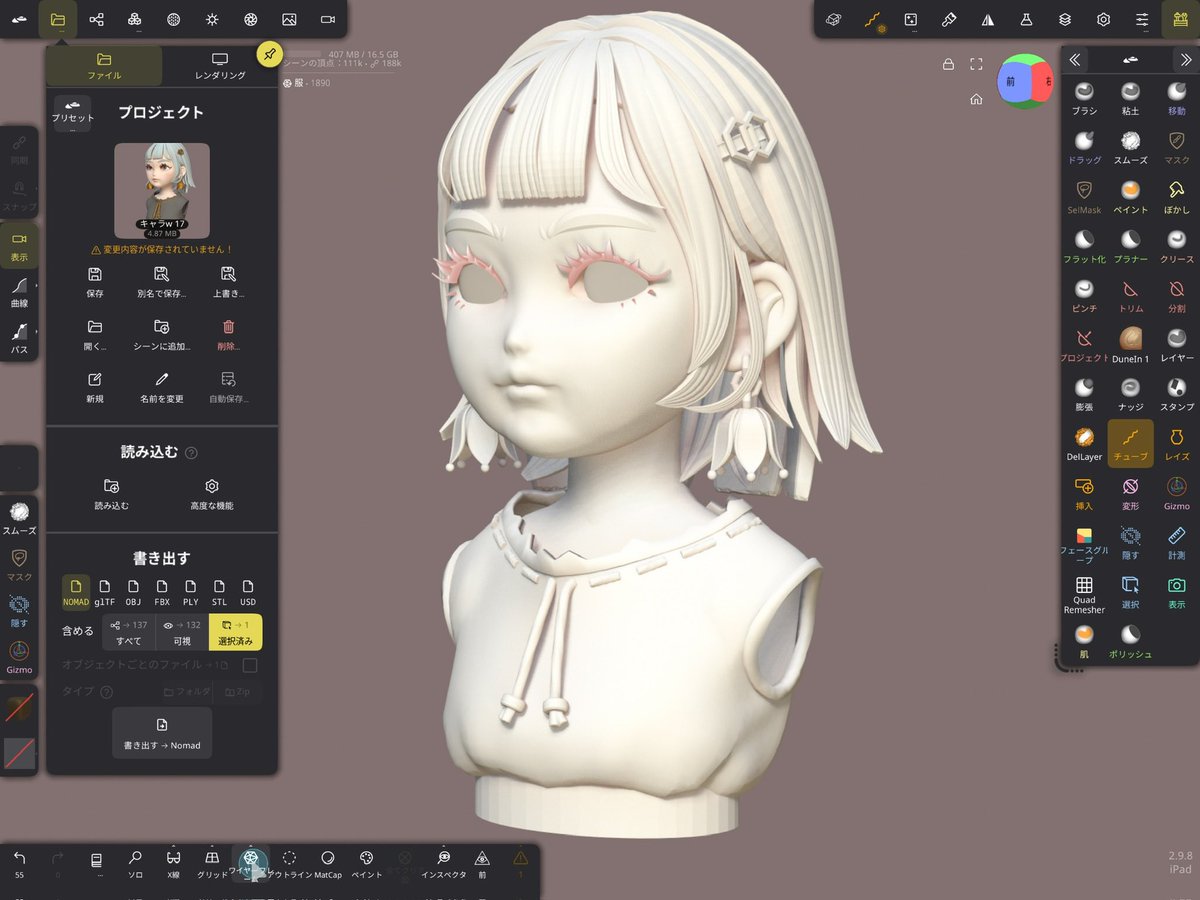Select the Mask brush in the tool panel
The image size is (1200, 900).
pos(1176,145)
